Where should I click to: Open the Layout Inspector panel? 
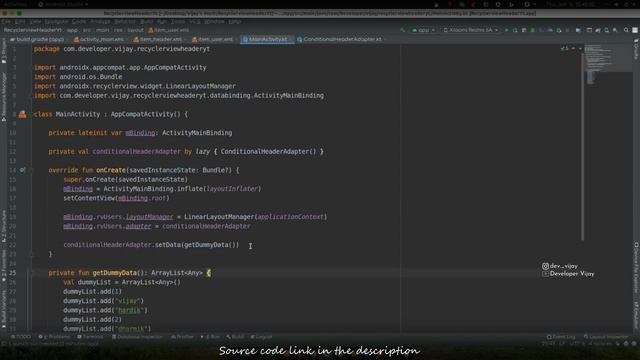605,337
